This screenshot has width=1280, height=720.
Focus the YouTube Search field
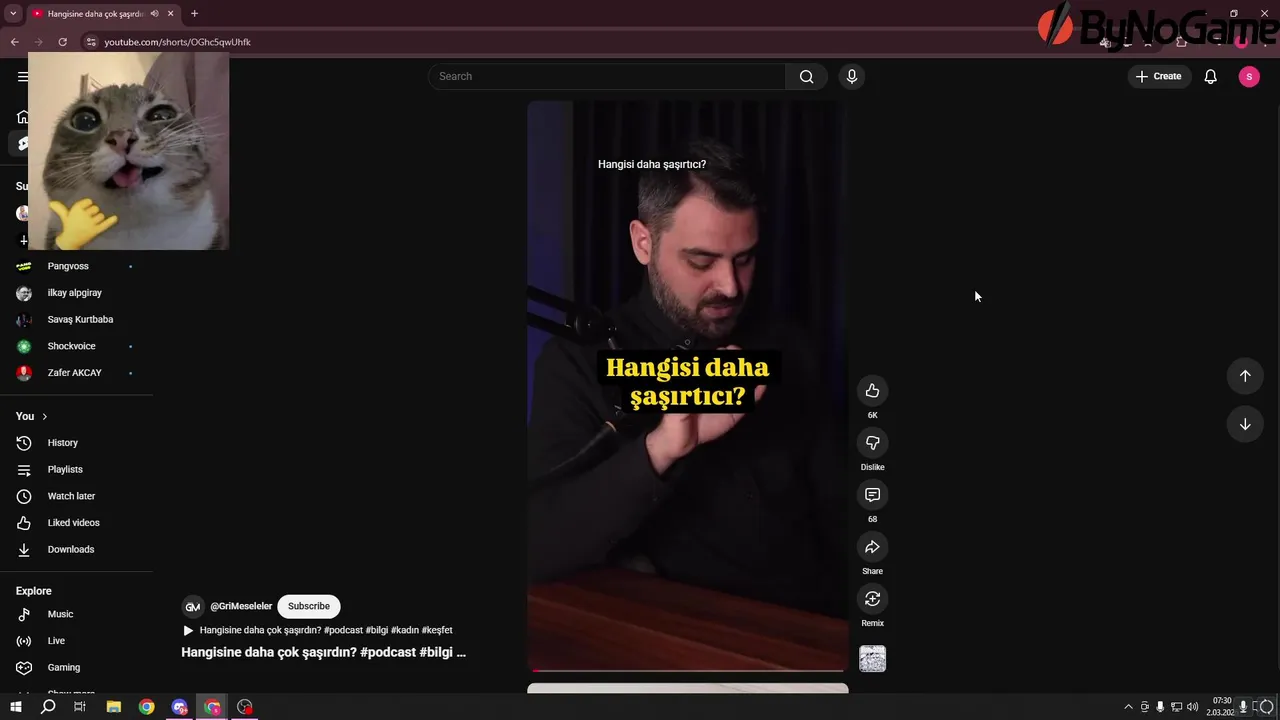click(x=607, y=76)
